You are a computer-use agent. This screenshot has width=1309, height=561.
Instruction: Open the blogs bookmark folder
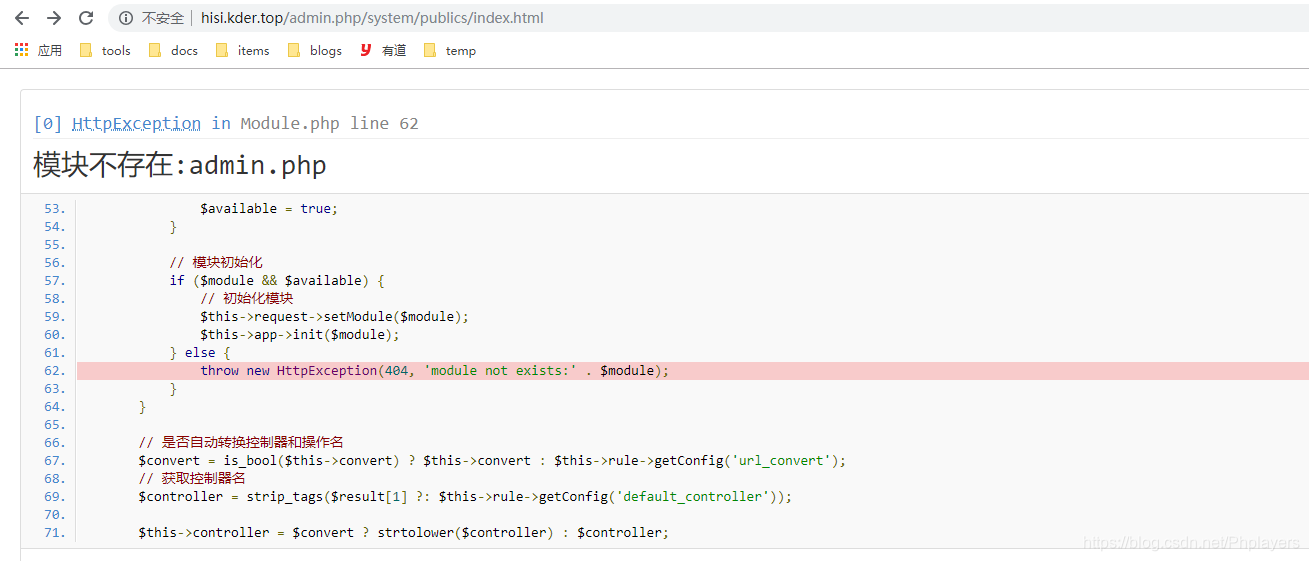click(314, 50)
